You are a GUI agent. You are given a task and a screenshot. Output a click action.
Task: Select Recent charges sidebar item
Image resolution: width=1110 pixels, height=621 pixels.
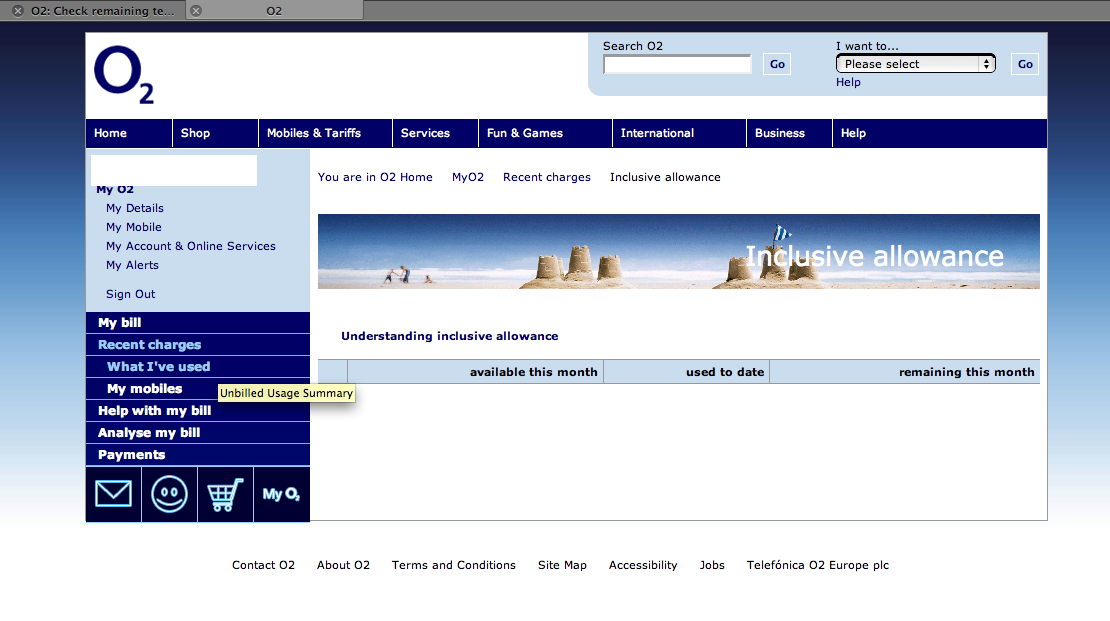[198, 345]
